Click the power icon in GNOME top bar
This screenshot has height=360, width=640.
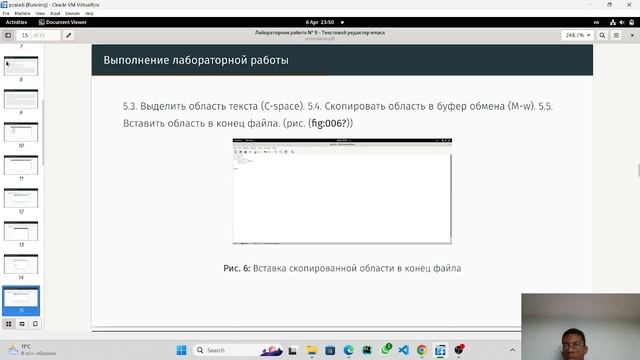[x=631, y=22]
